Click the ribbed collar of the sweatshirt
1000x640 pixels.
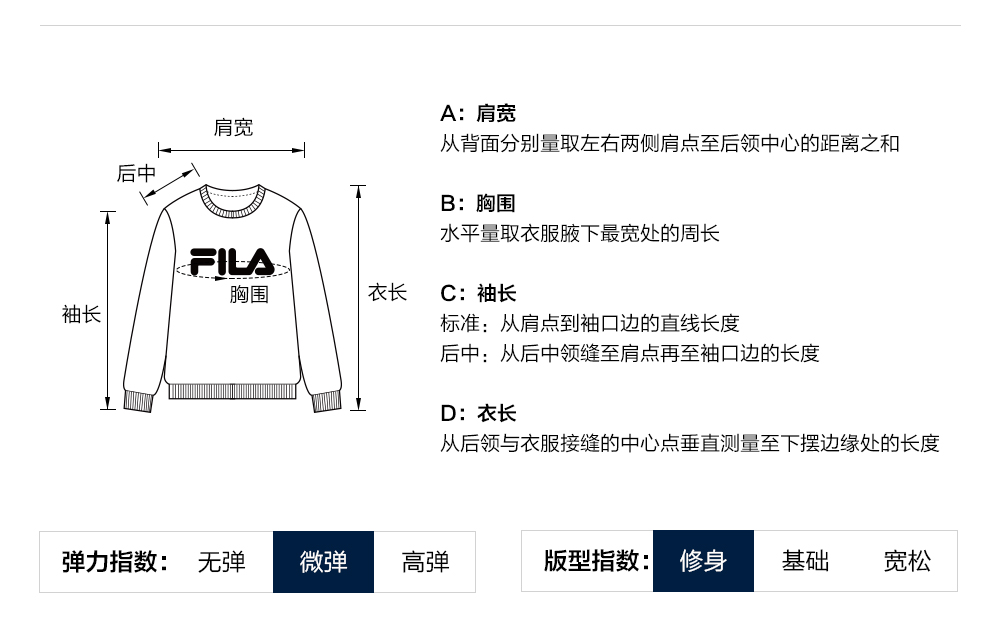[x=232, y=201]
